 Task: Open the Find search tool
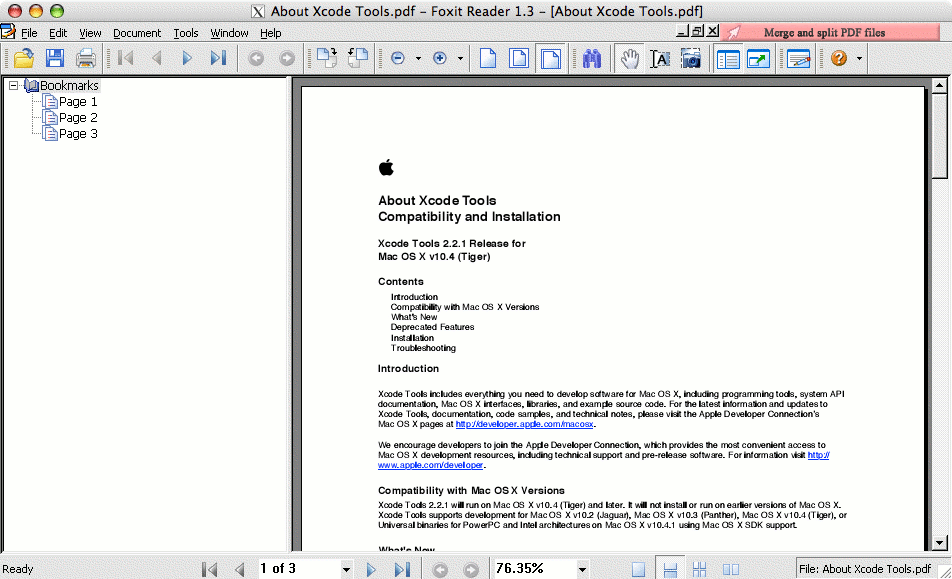coord(591,58)
